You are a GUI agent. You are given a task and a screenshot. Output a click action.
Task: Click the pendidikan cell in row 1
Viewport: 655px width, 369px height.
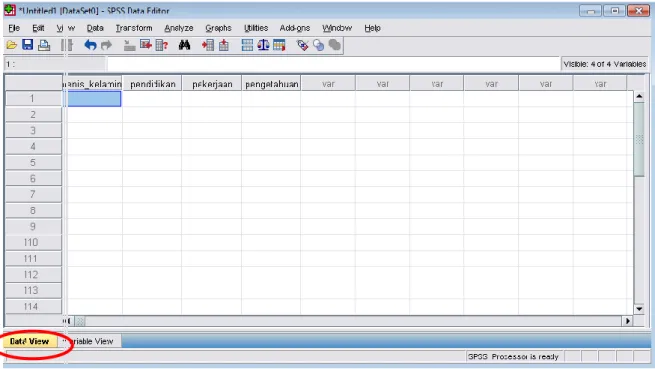(152, 99)
